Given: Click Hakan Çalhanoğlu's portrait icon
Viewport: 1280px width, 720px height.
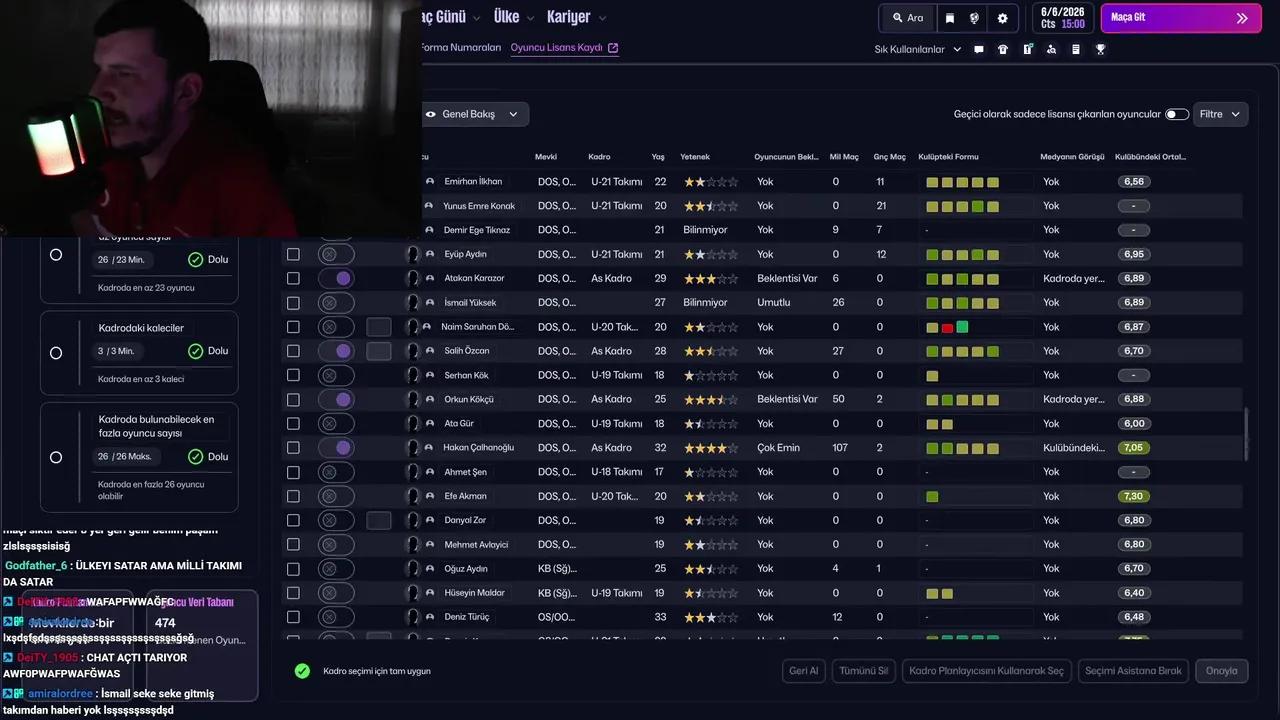Looking at the screenshot, I should (412, 448).
